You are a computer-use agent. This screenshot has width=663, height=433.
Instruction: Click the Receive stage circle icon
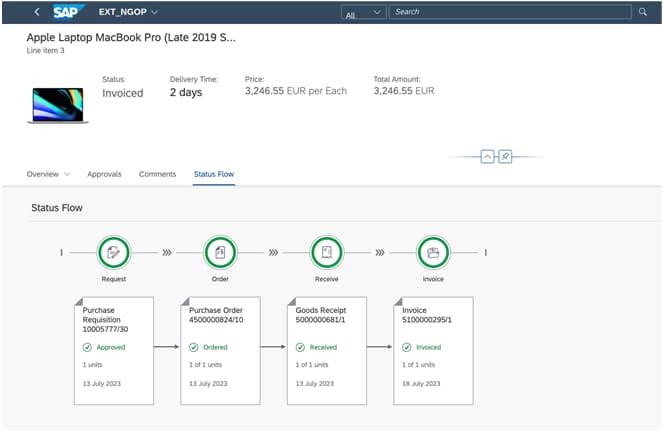327,252
